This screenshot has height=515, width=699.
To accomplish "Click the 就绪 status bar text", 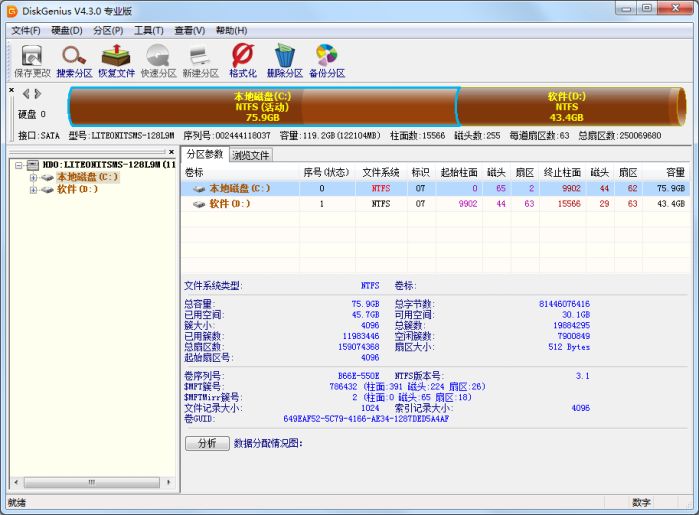I will click(17, 503).
